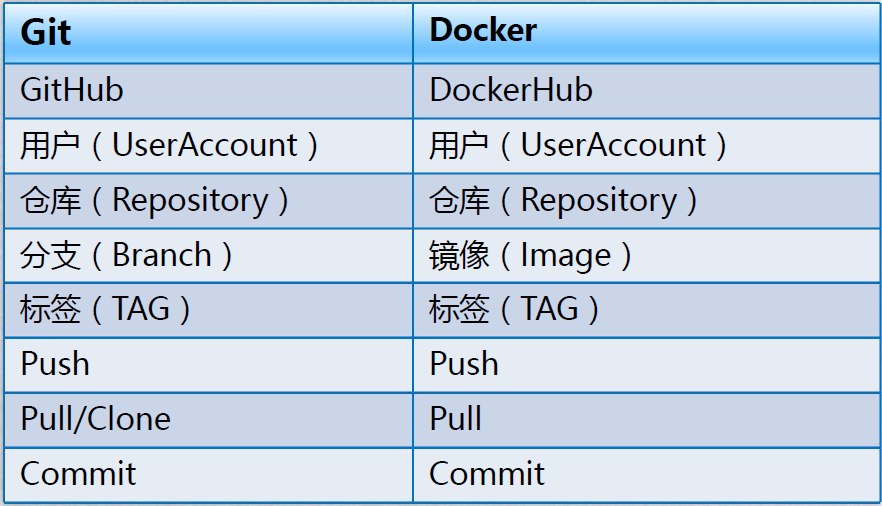Click the Git column header
Screen dimensions: 882x506
(x=46, y=32)
